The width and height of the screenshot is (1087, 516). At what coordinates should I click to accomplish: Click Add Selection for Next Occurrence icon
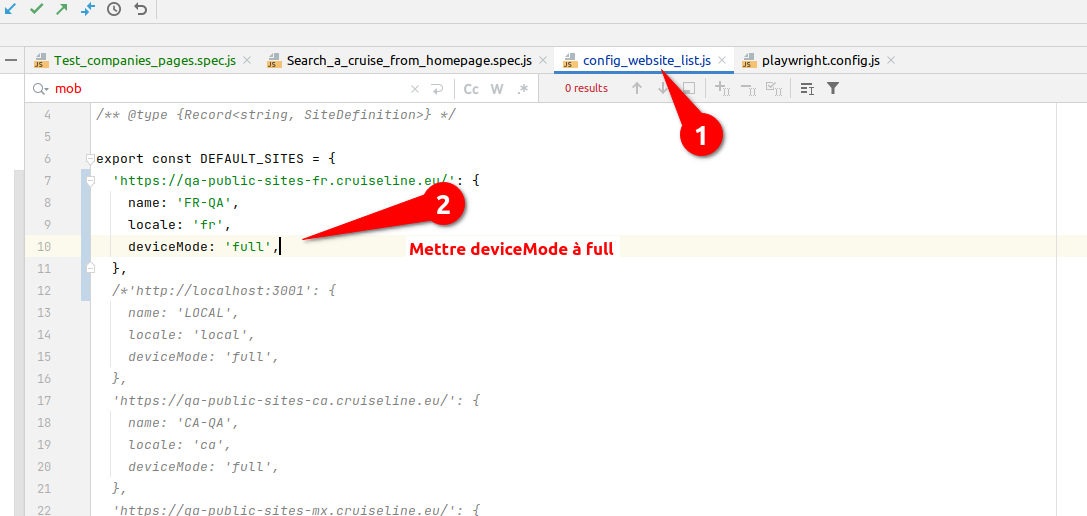click(x=722, y=89)
